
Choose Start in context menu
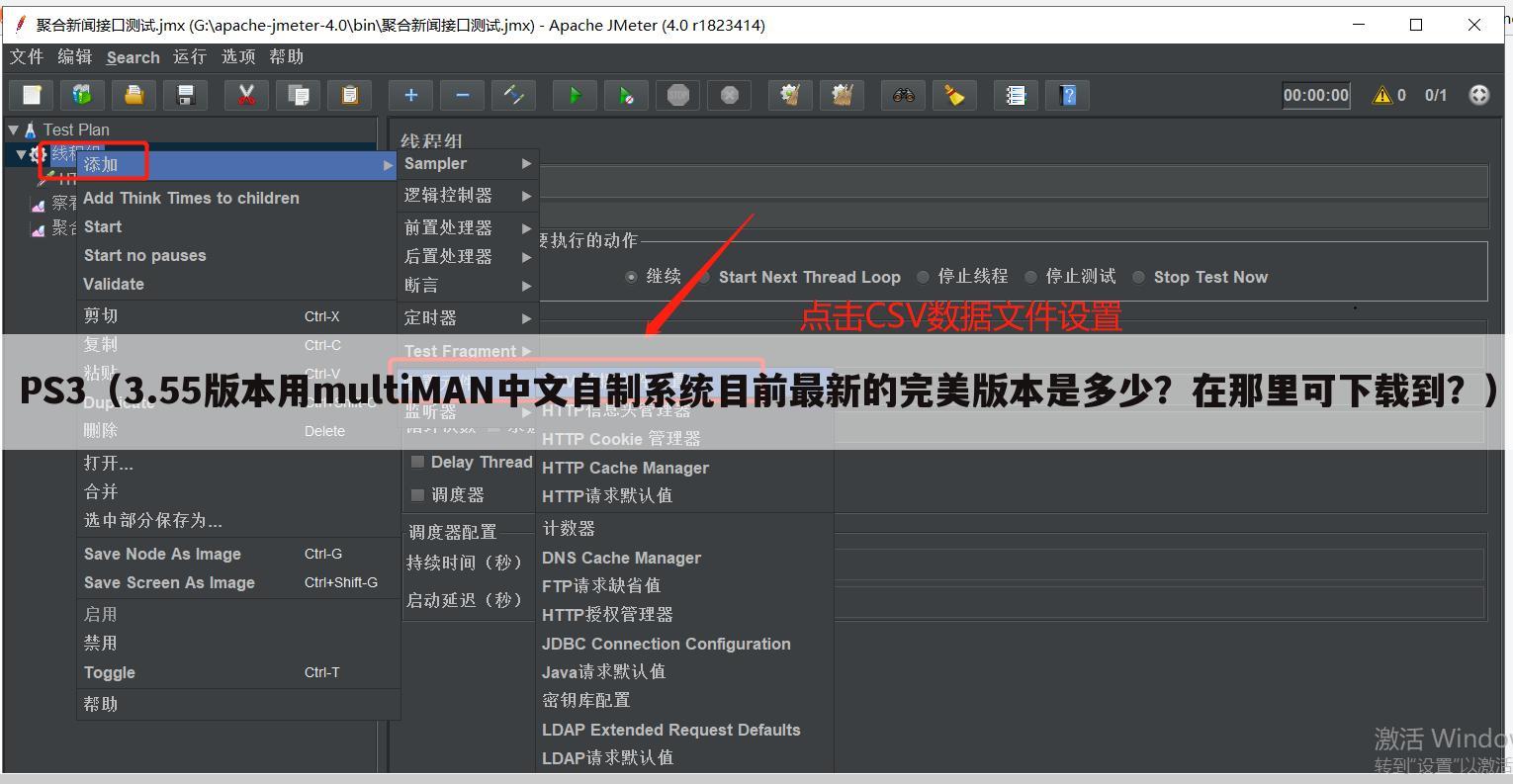[x=238, y=226]
